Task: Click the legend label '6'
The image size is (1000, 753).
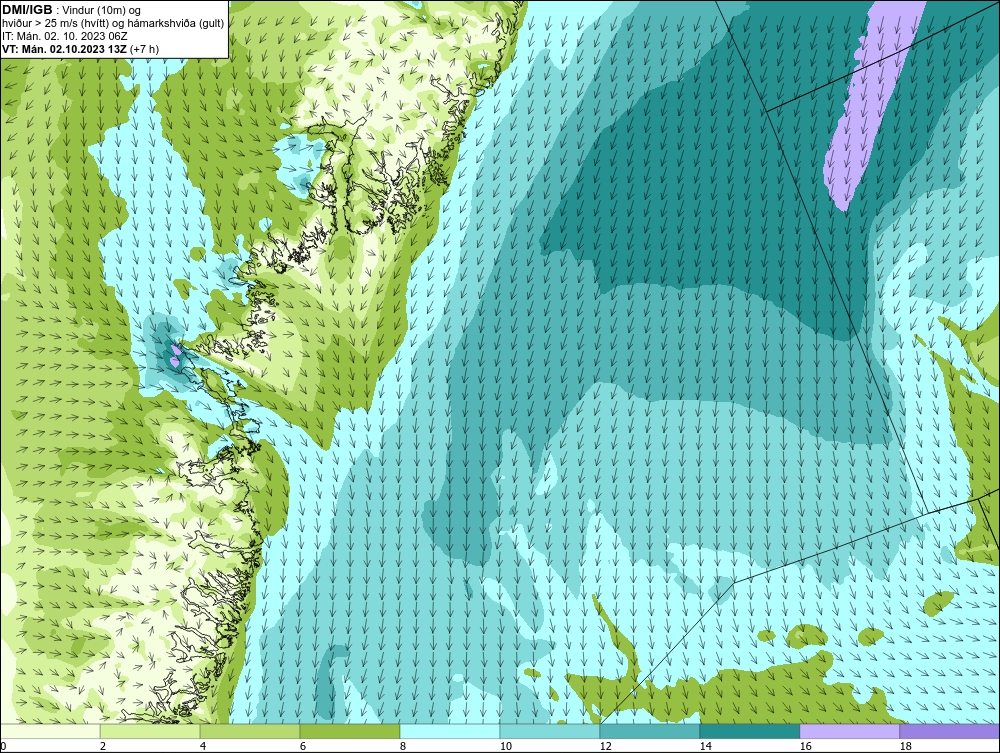Action: [x=303, y=746]
